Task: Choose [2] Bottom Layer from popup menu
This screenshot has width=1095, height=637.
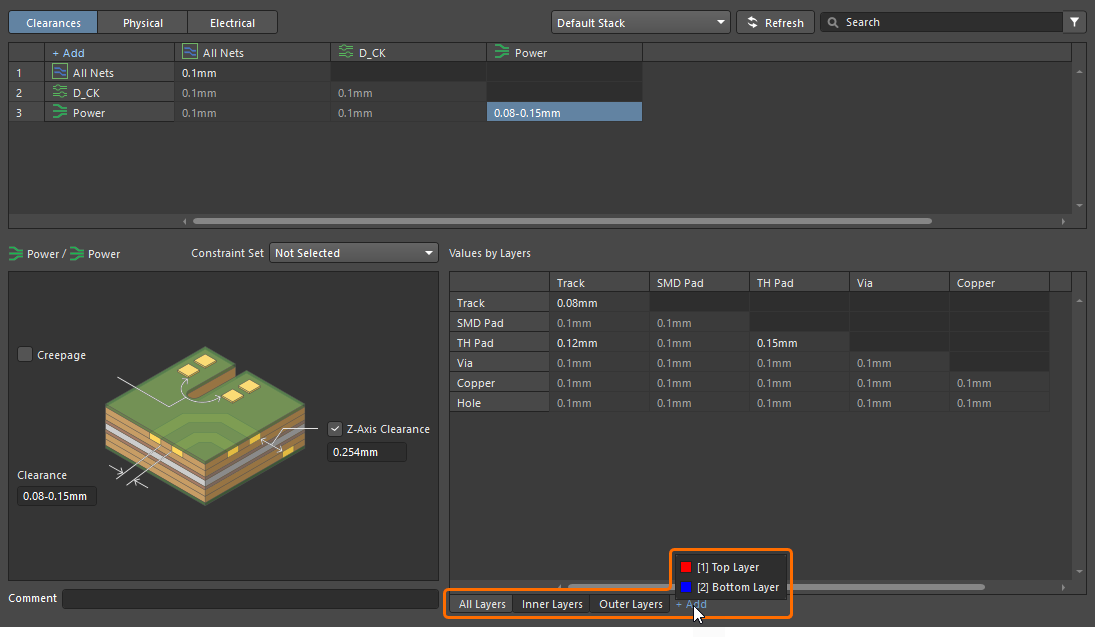Action: coord(737,587)
